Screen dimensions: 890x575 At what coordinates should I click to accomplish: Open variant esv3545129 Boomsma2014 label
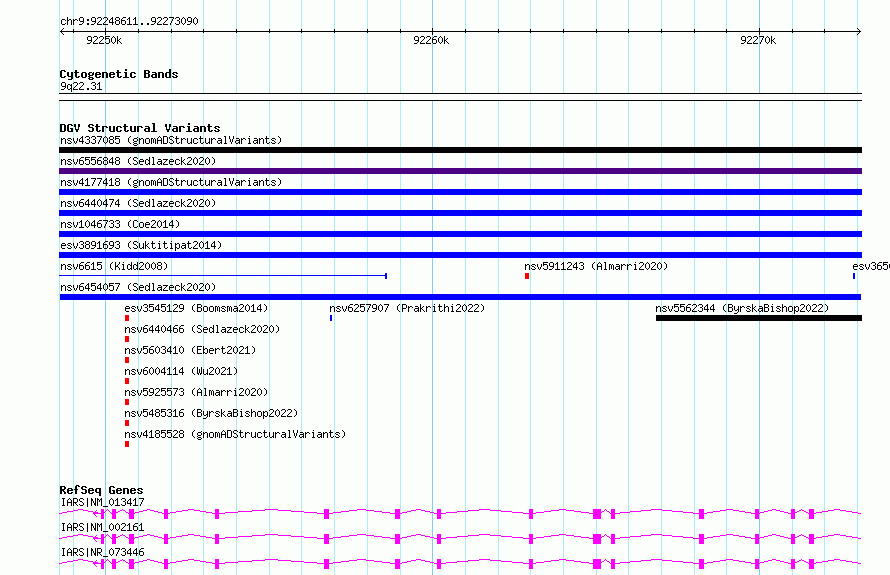[x=196, y=308]
